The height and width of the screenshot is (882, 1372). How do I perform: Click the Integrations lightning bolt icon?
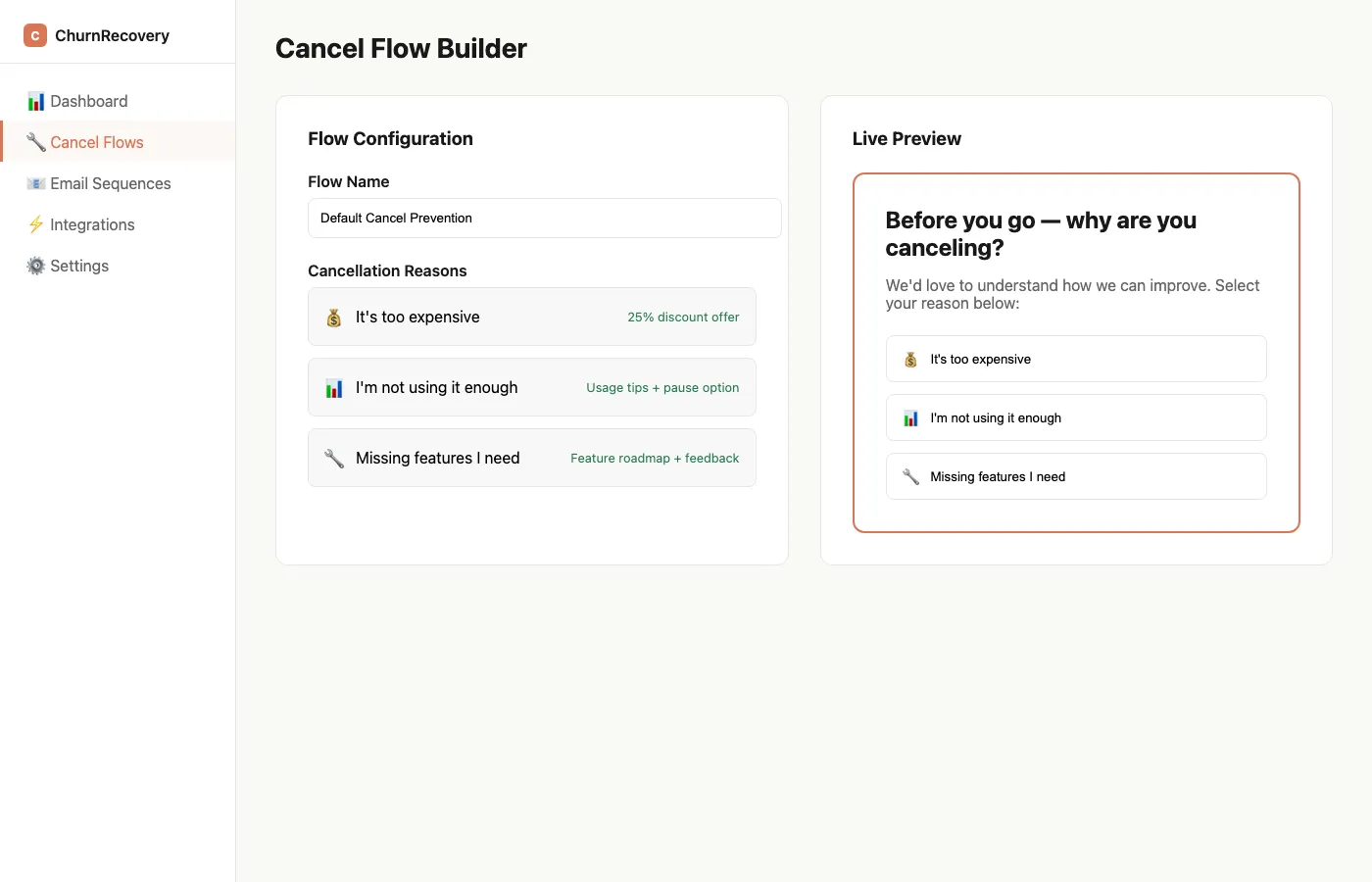pos(36,225)
